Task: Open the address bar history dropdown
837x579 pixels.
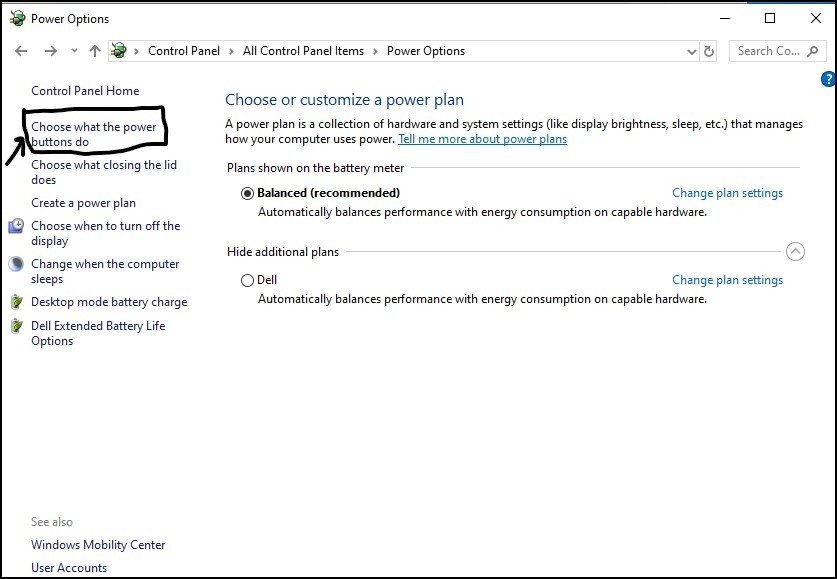Action: (x=691, y=52)
